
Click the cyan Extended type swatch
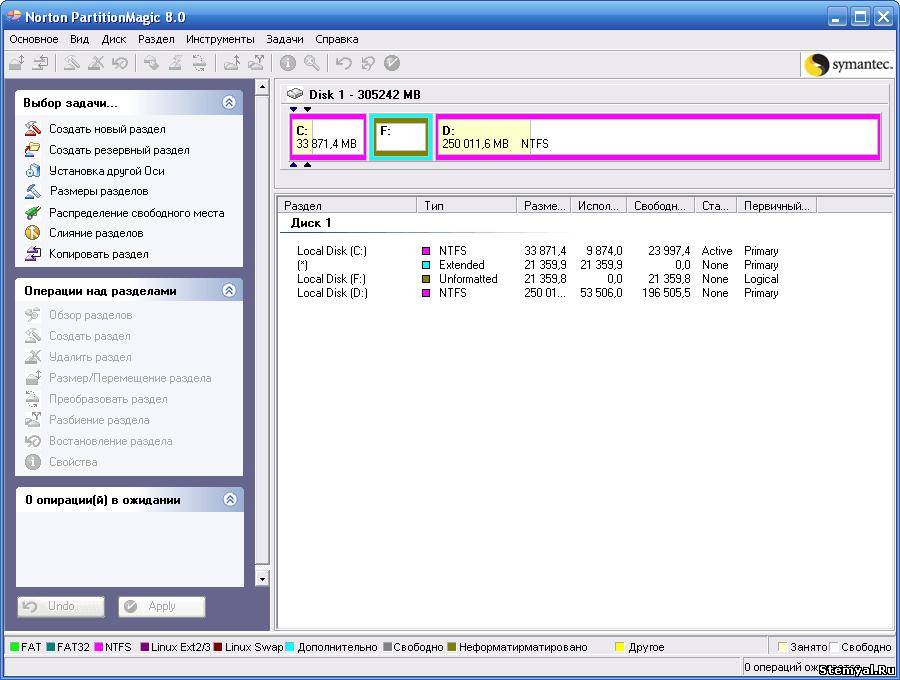[426, 265]
